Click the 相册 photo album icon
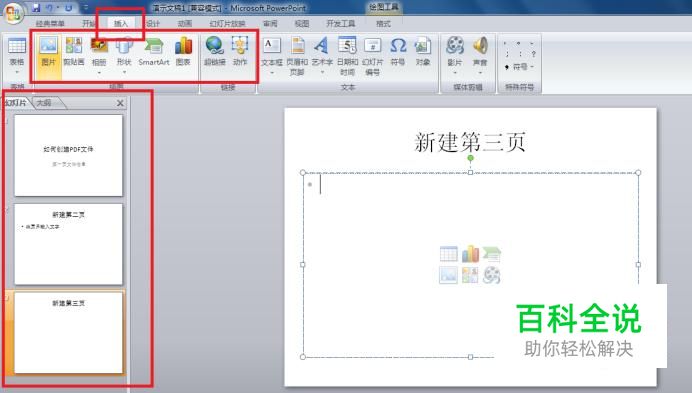This screenshot has height=393, width=692. [99, 45]
